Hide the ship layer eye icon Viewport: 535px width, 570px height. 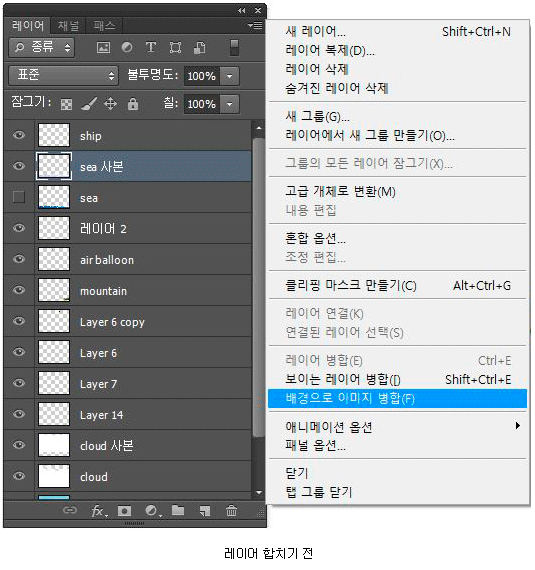point(19,135)
